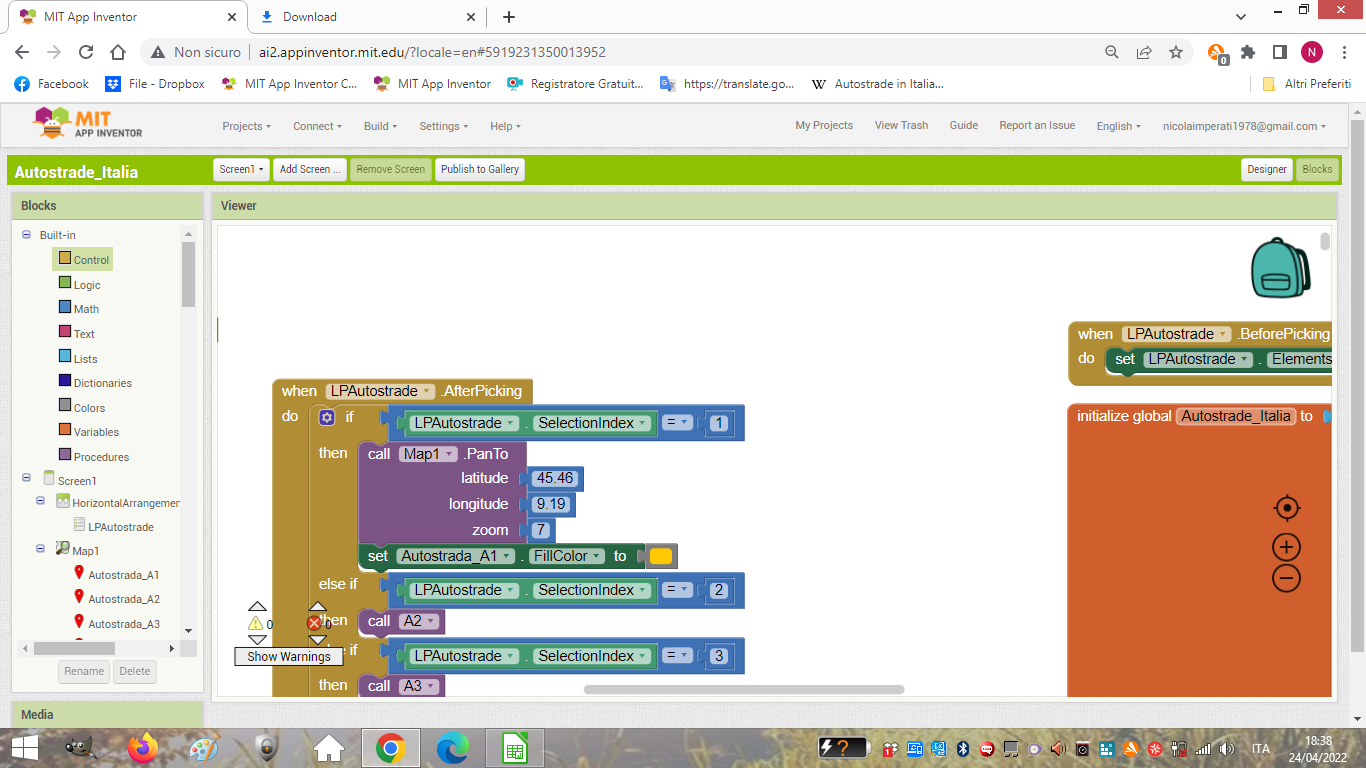The height and width of the screenshot is (768, 1366).
Task: Click the blue mutator gear on if block
Action: point(326,417)
